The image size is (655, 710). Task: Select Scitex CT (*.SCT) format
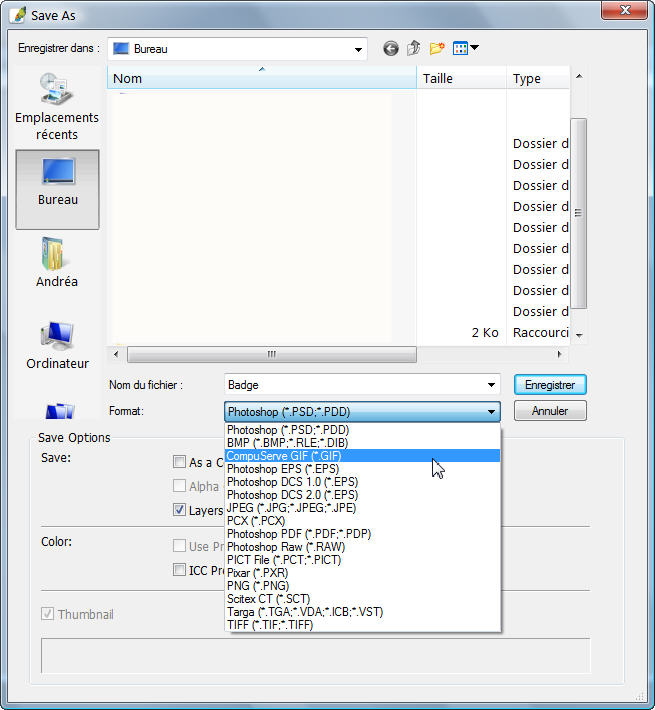pyautogui.click(x=363, y=599)
